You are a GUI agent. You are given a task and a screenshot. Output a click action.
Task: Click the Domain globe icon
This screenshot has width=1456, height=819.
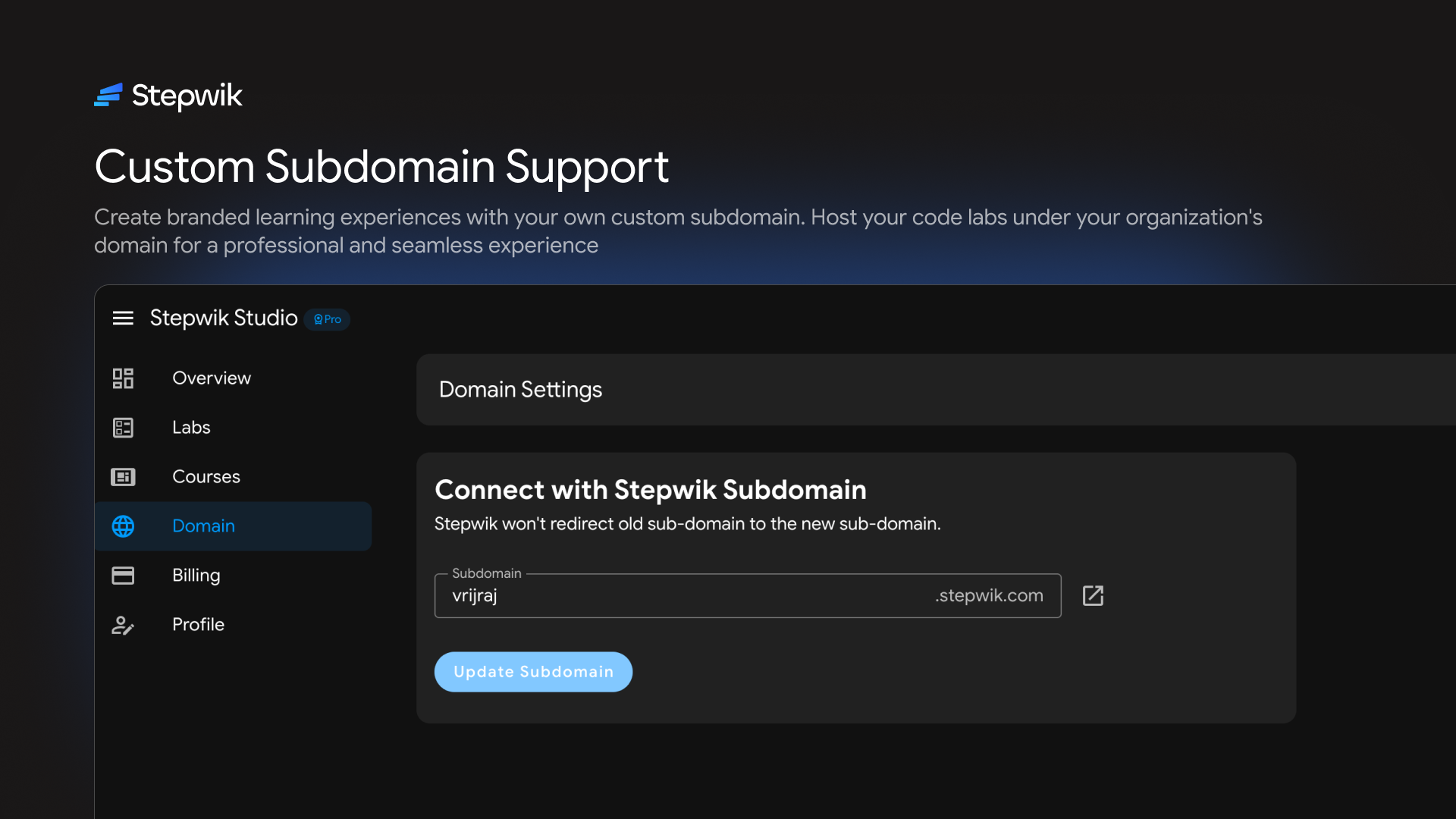123,526
